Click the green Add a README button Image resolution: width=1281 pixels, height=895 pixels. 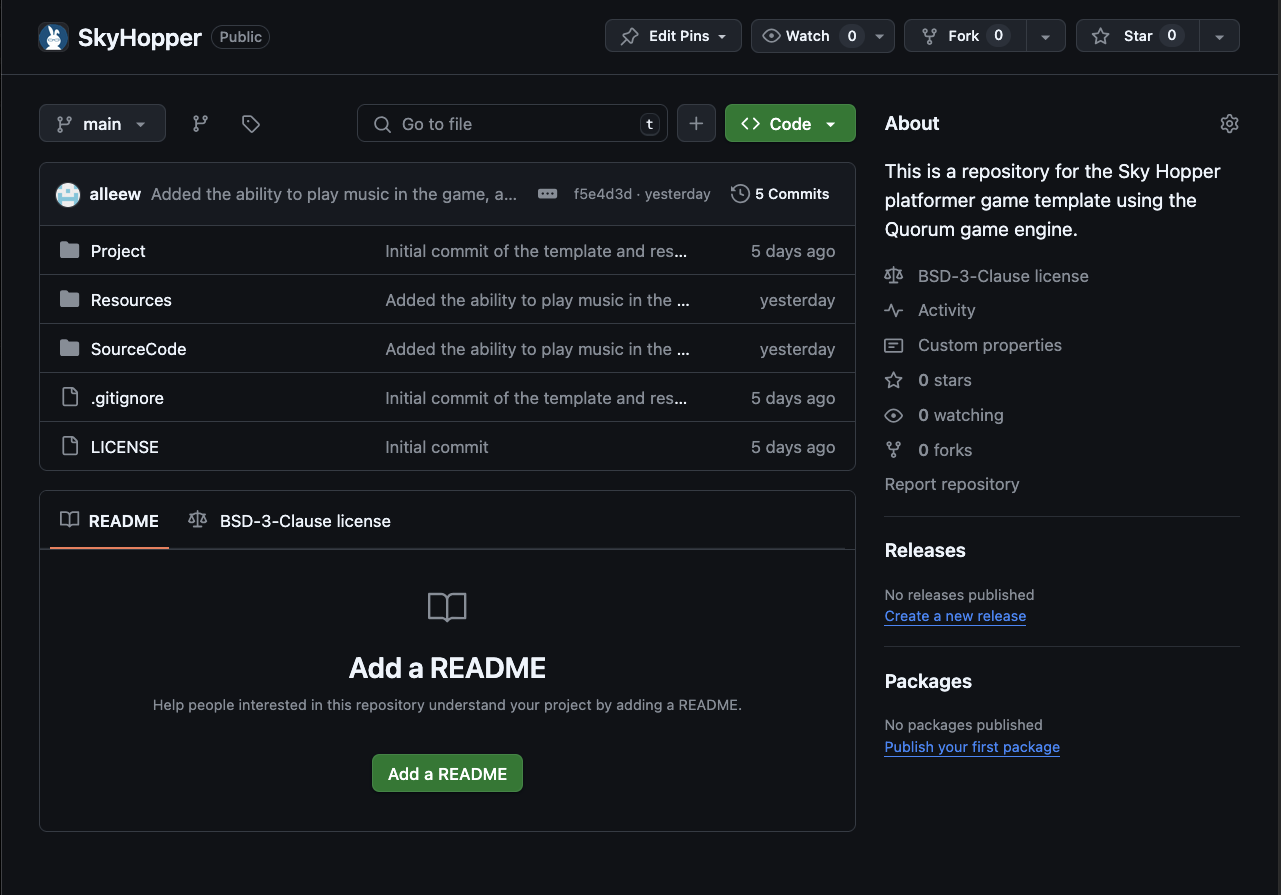click(x=447, y=773)
